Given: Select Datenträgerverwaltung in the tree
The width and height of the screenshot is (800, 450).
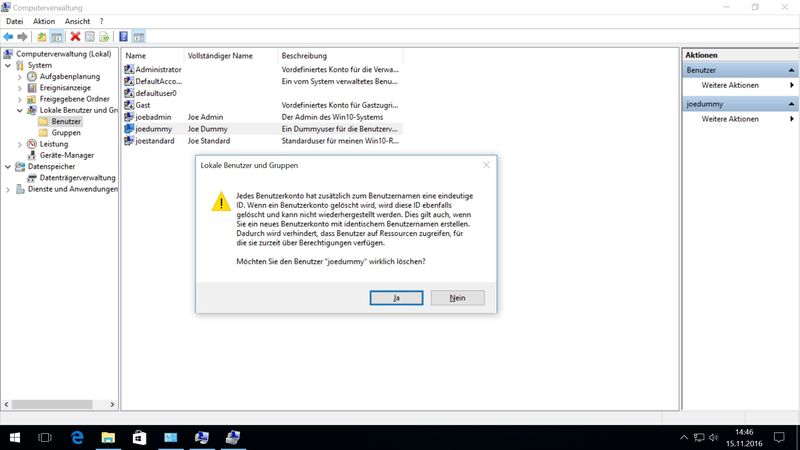Looking at the screenshot, I should [x=77, y=178].
